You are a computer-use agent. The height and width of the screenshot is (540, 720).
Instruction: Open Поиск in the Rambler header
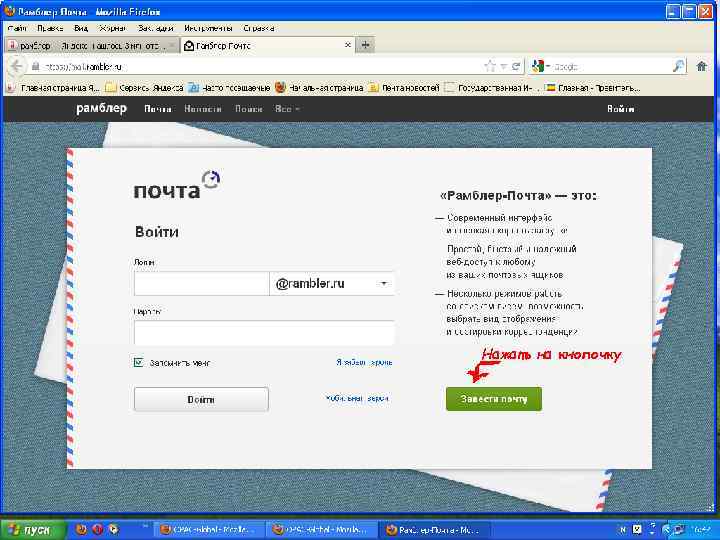(248, 109)
